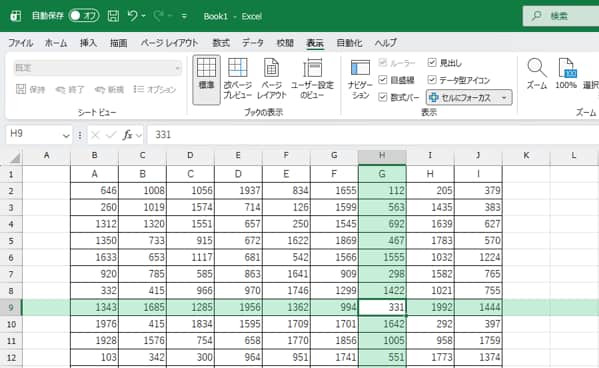The height and width of the screenshot is (368, 599).
Task: Switch to the ヘルプ tab
Action: 385,43
